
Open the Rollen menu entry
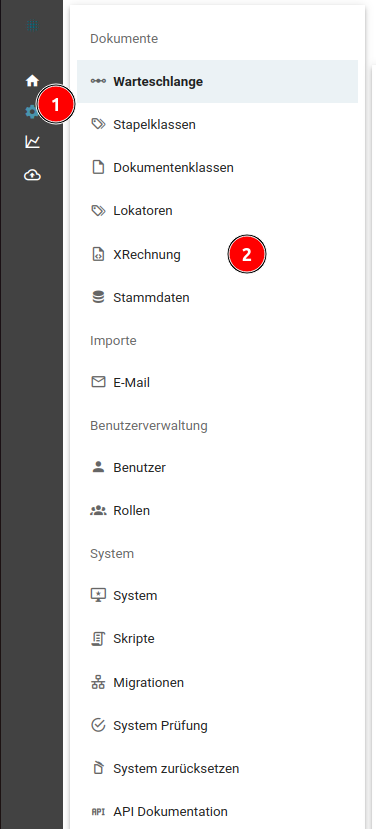217,510
